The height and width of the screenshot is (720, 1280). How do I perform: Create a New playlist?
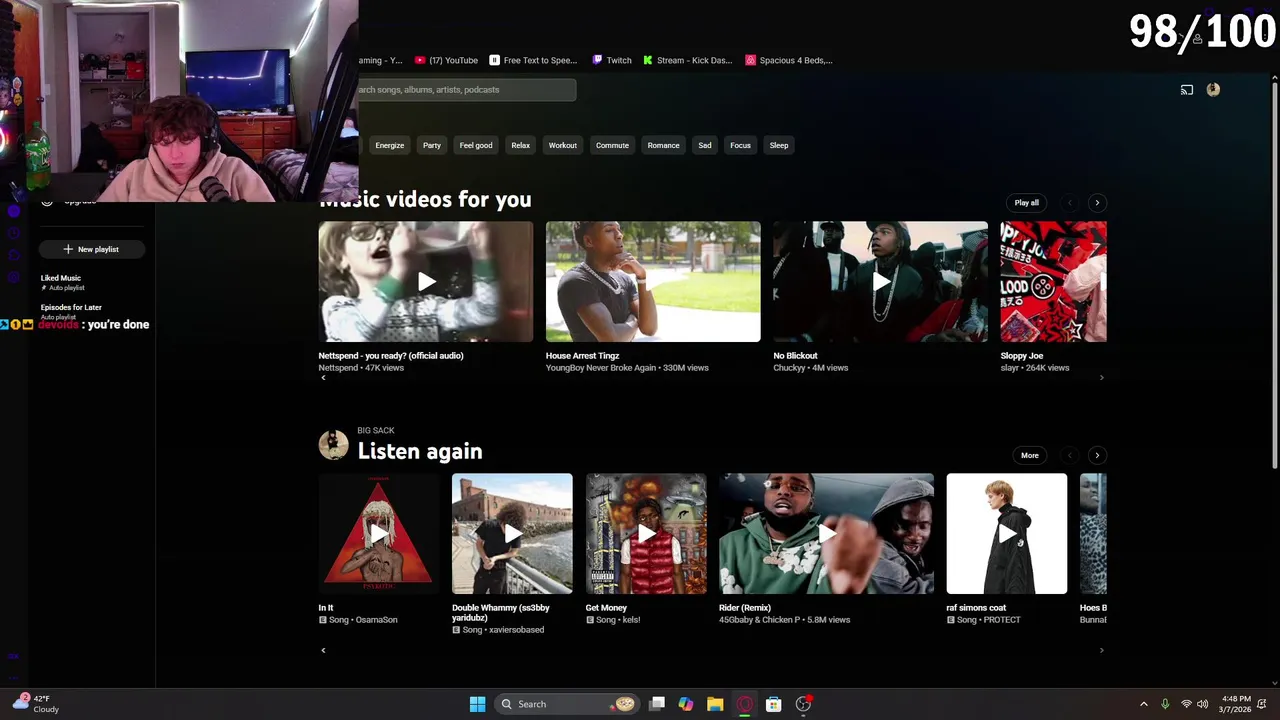(x=91, y=249)
